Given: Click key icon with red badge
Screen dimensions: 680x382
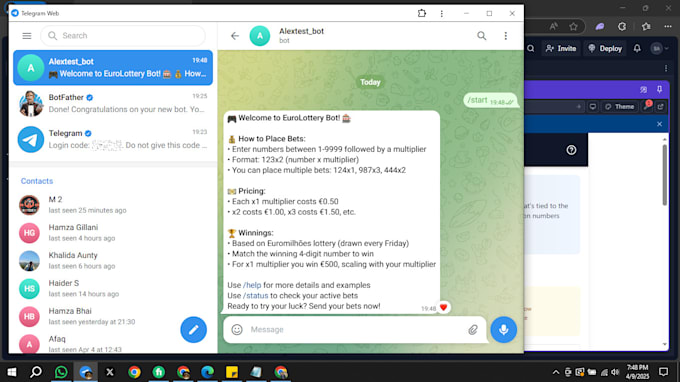Looking at the screenshot, I should 647,106.
